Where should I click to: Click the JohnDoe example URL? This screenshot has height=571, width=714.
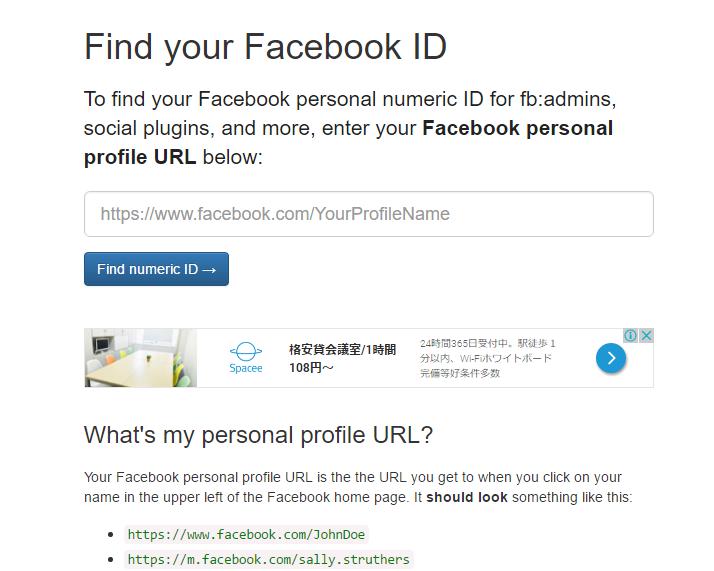point(246,534)
